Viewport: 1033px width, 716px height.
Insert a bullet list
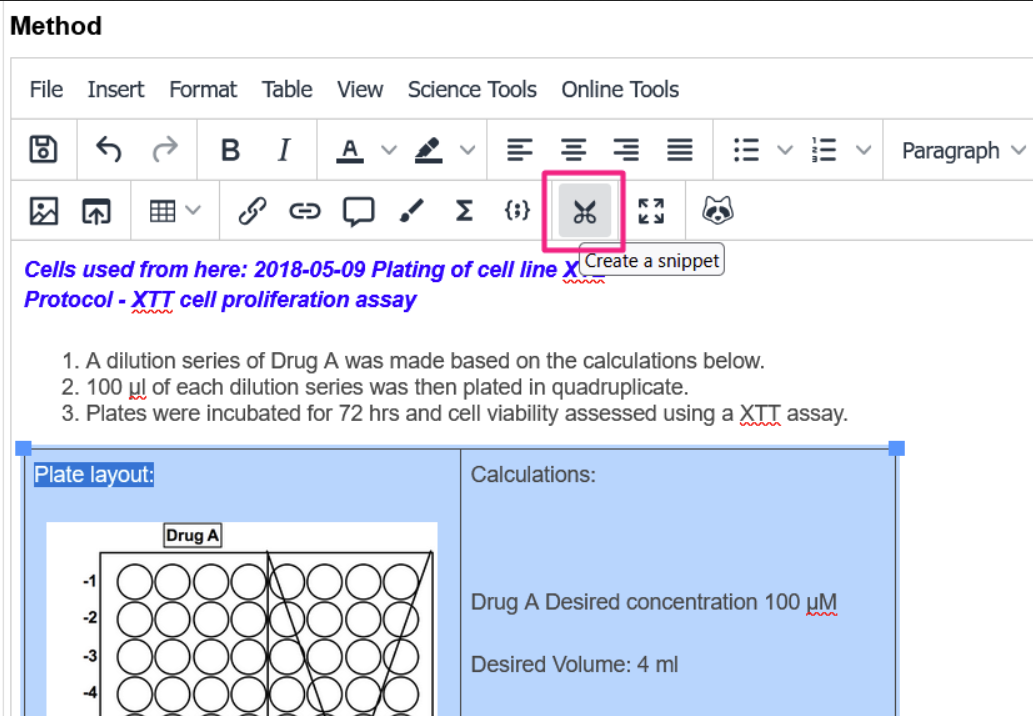(x=746, y=150)
